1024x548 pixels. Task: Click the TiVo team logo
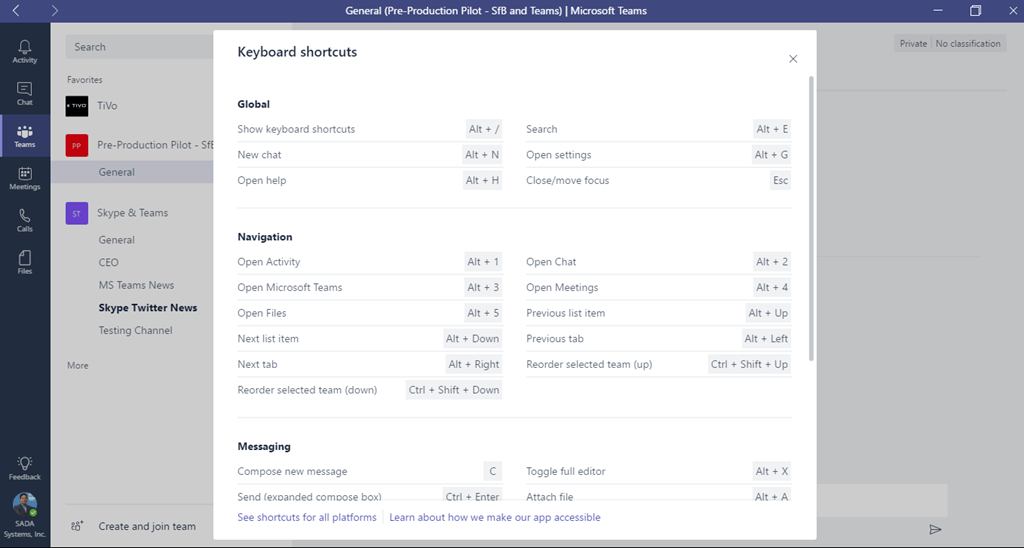click(76, 105)
